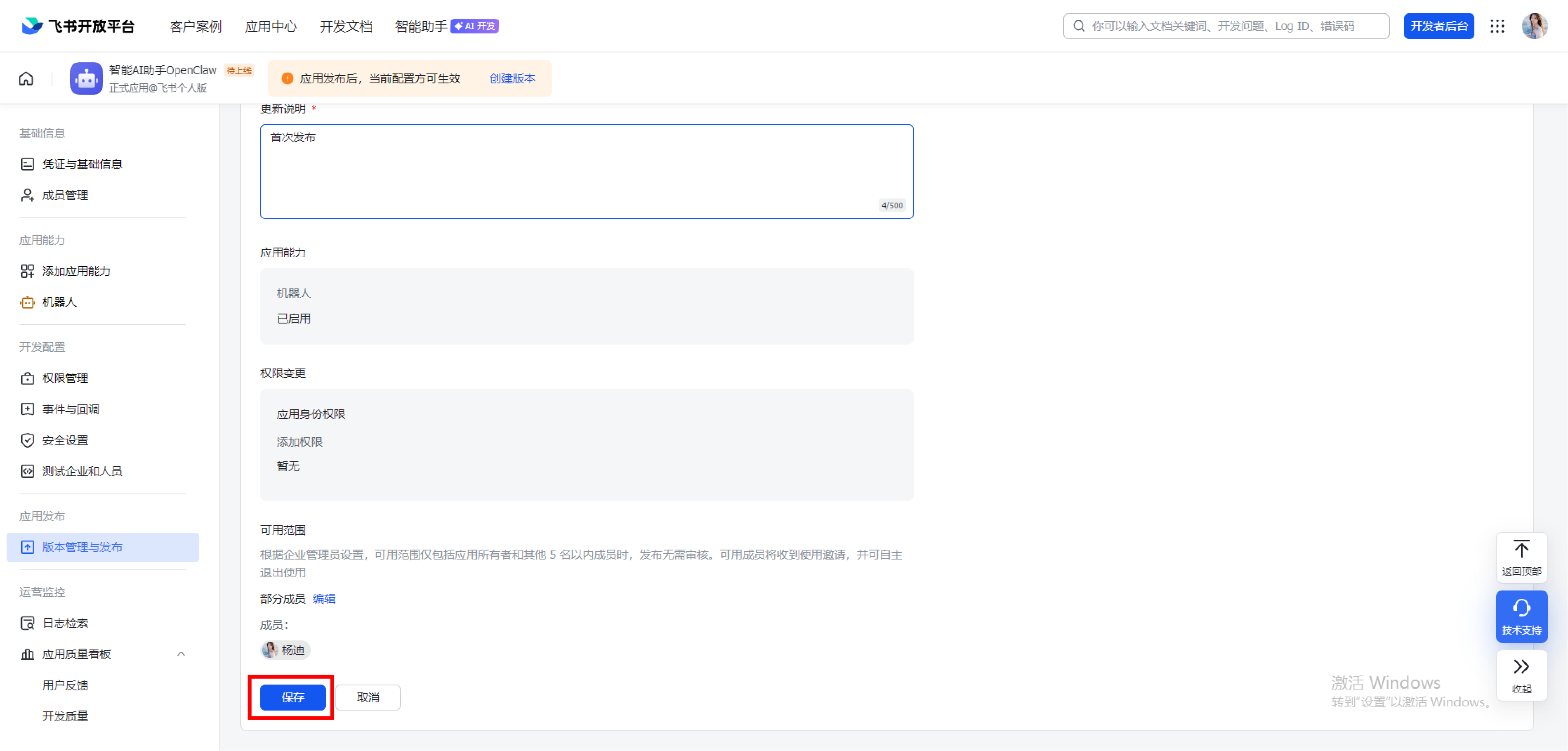Screen dimensions: 1568x751
Task: Click the 开发者后台 button
Action: tap(1438, 26)
